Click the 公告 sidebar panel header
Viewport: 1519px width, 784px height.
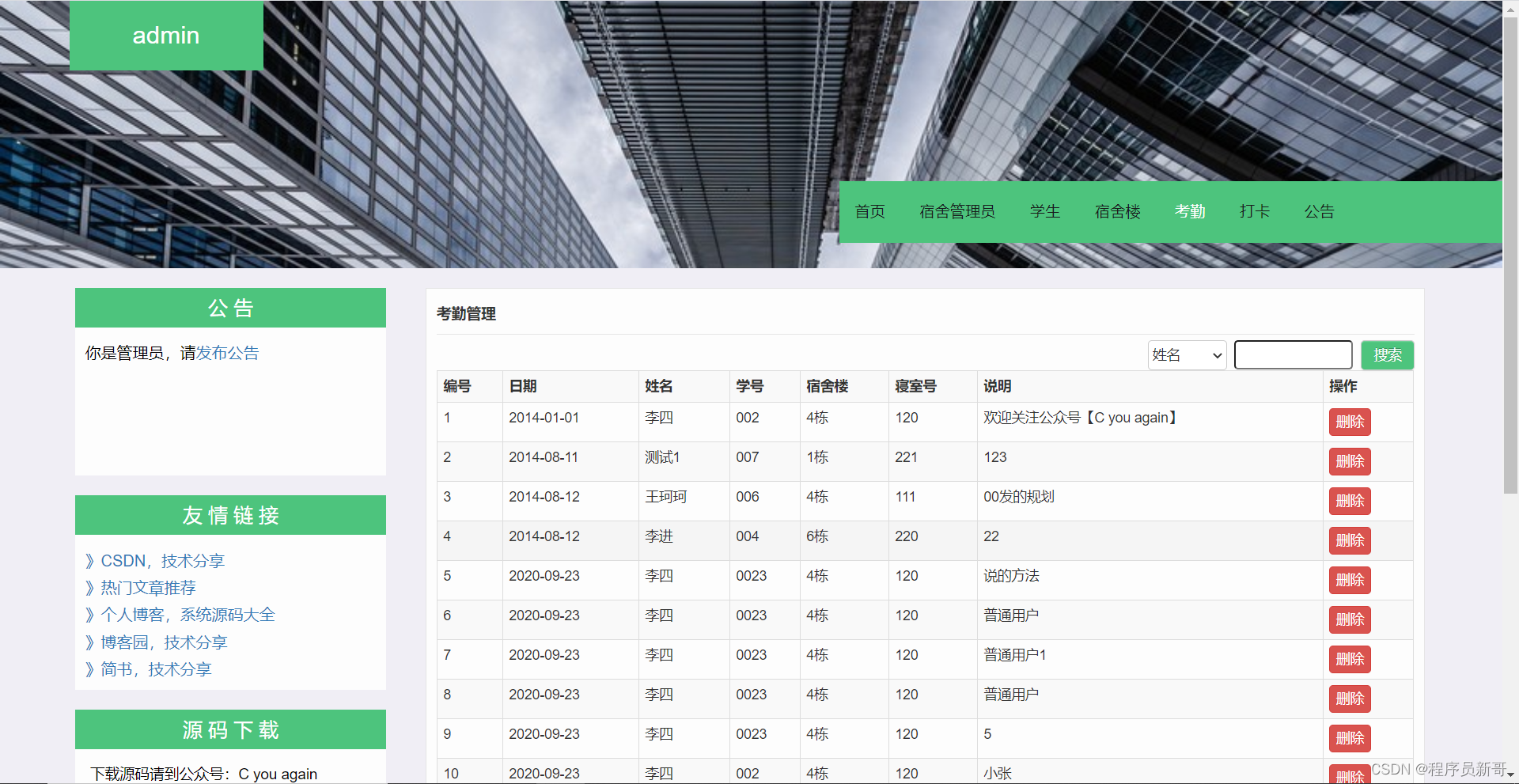[x=230, y=308]
